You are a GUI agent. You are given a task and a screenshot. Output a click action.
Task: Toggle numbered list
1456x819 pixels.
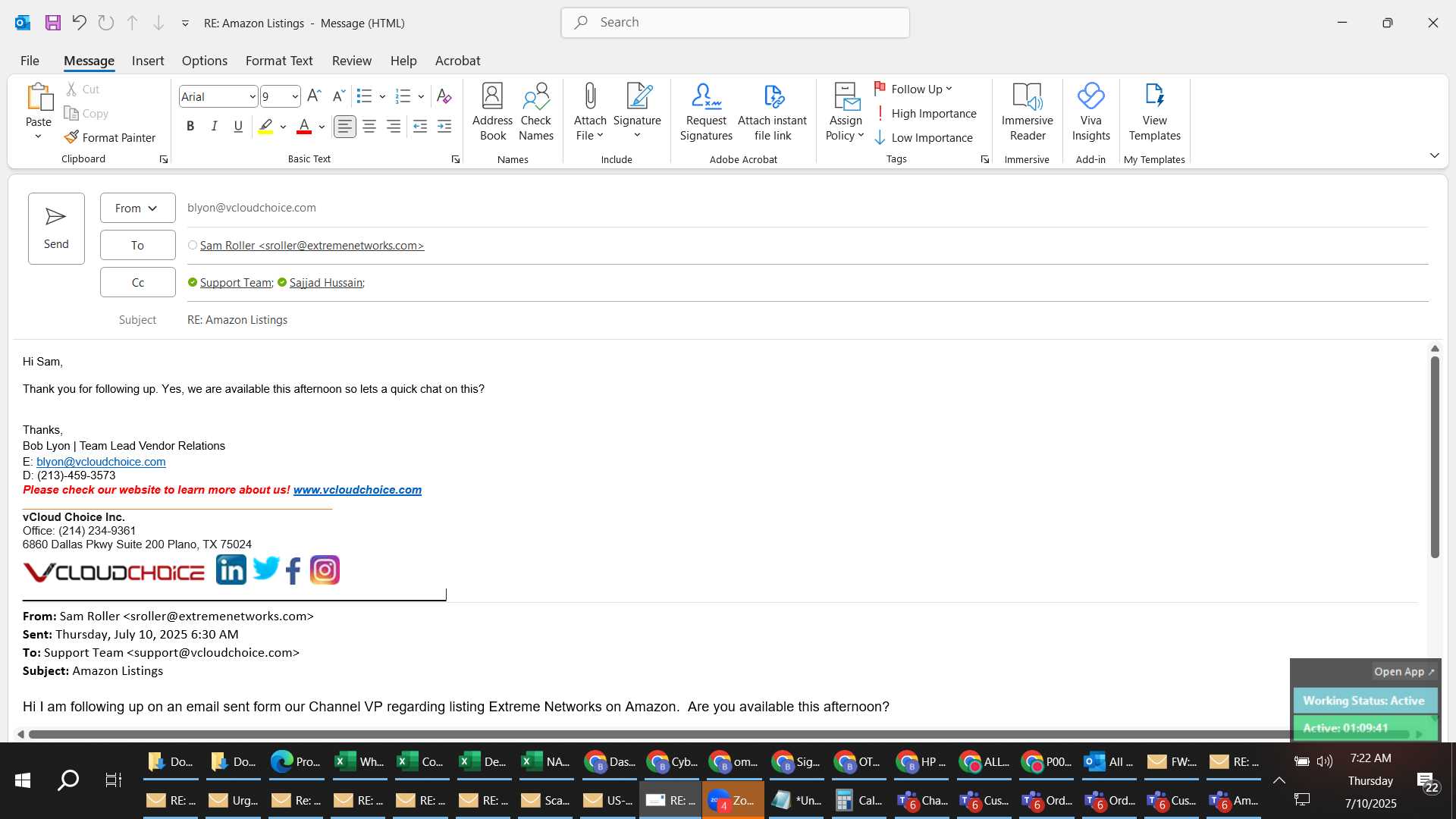coord(403,96)
